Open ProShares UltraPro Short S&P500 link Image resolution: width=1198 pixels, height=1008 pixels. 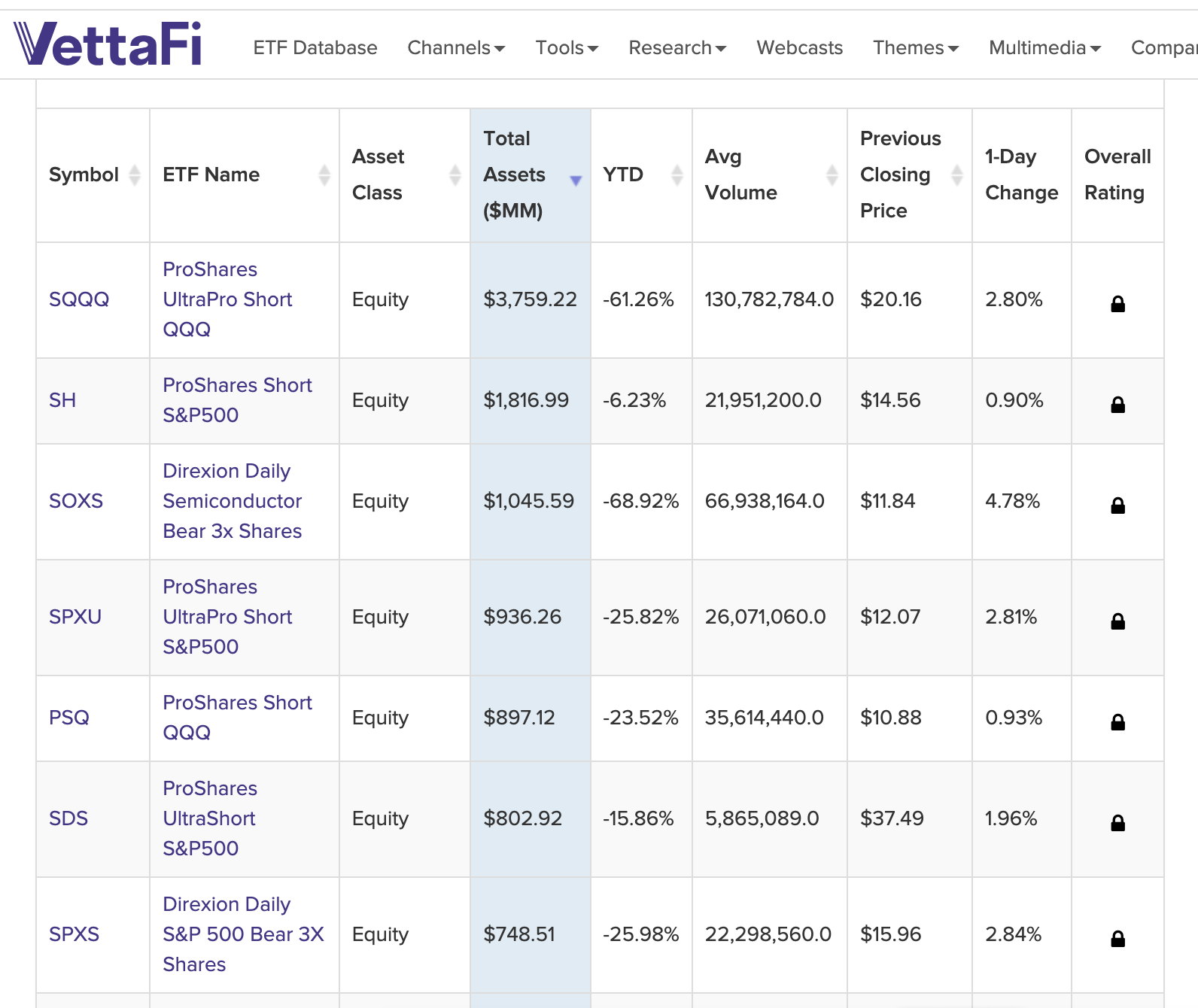pos(227,617)
